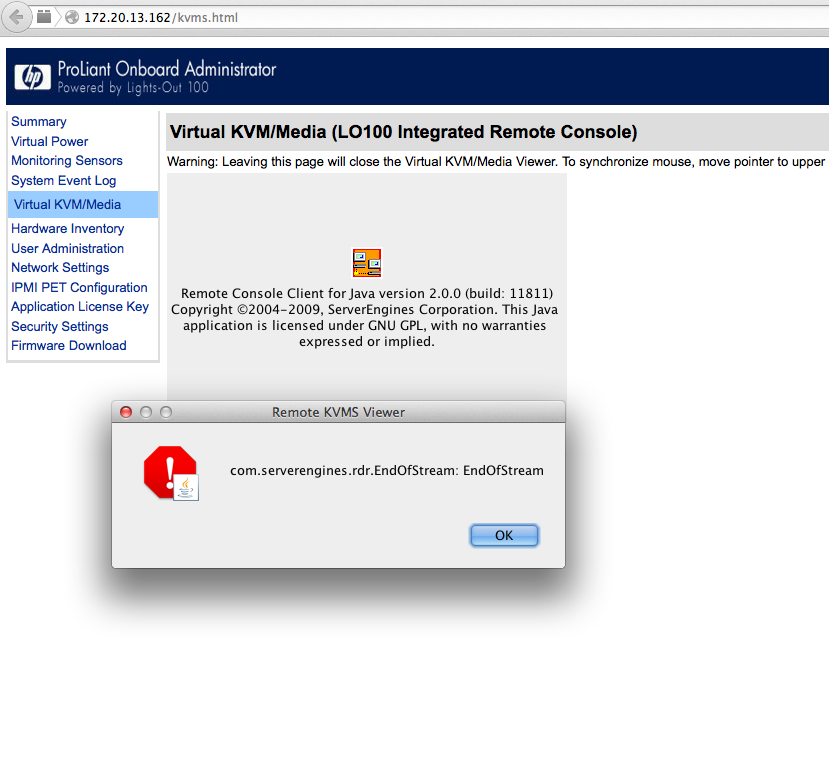Image resolution: width=829 pixels, height=762 pixels.
Task: Click the Virtual KVM/Media page heading
Action: coord(403,132)
